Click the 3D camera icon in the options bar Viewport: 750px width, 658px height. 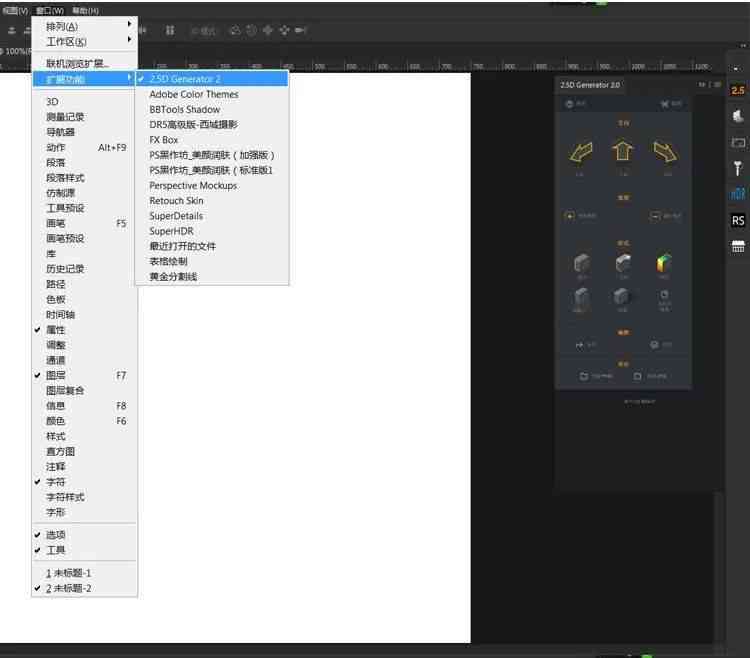[300, 30]
